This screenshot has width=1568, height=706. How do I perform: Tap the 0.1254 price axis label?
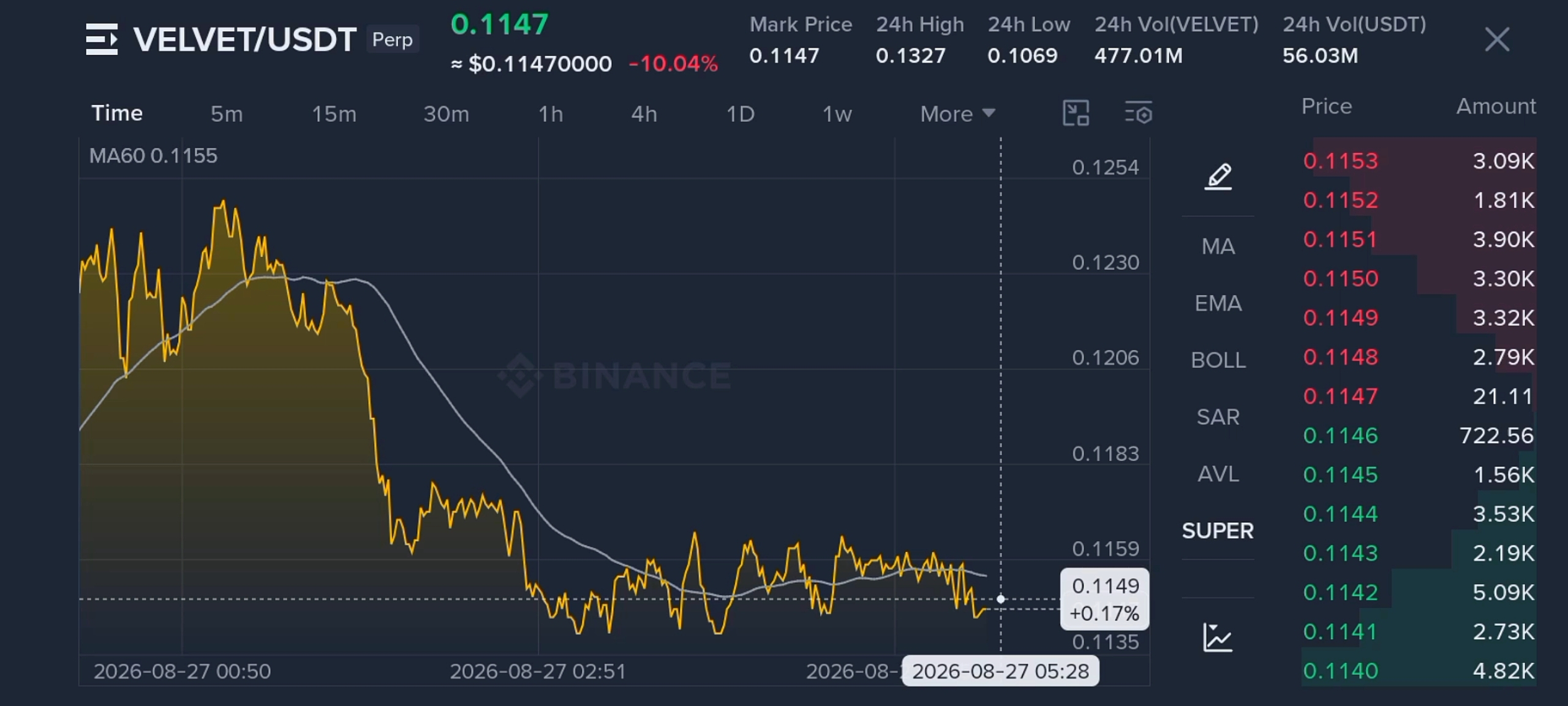(x=1106, y=167)
